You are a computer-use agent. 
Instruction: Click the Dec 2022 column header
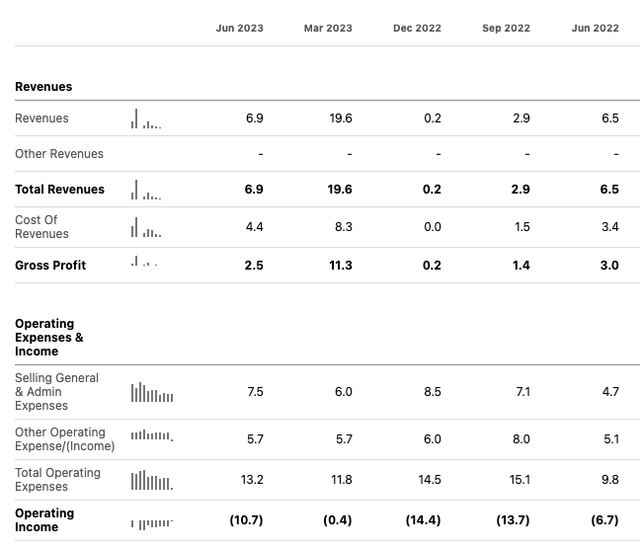pyautogui.click(x=417, y=28)
